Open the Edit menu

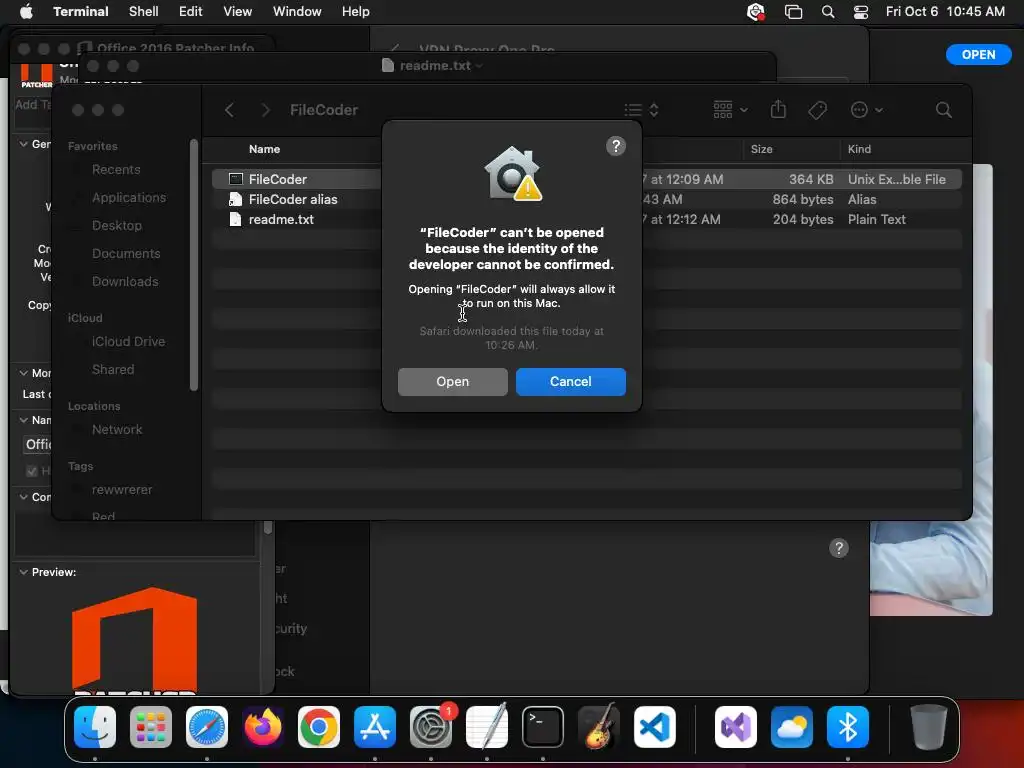(191, 12)
